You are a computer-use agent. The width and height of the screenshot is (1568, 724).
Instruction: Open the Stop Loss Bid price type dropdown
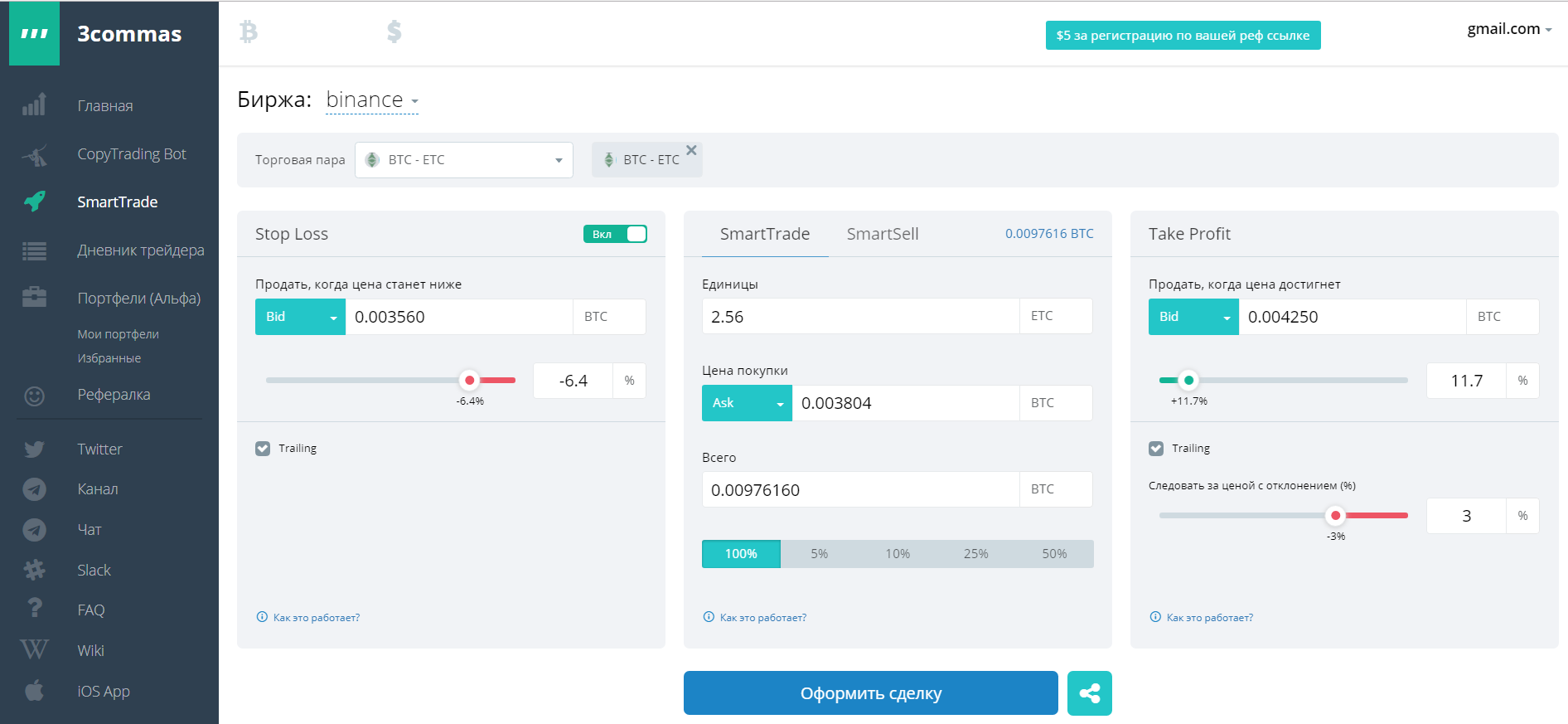tap(300, 317)
